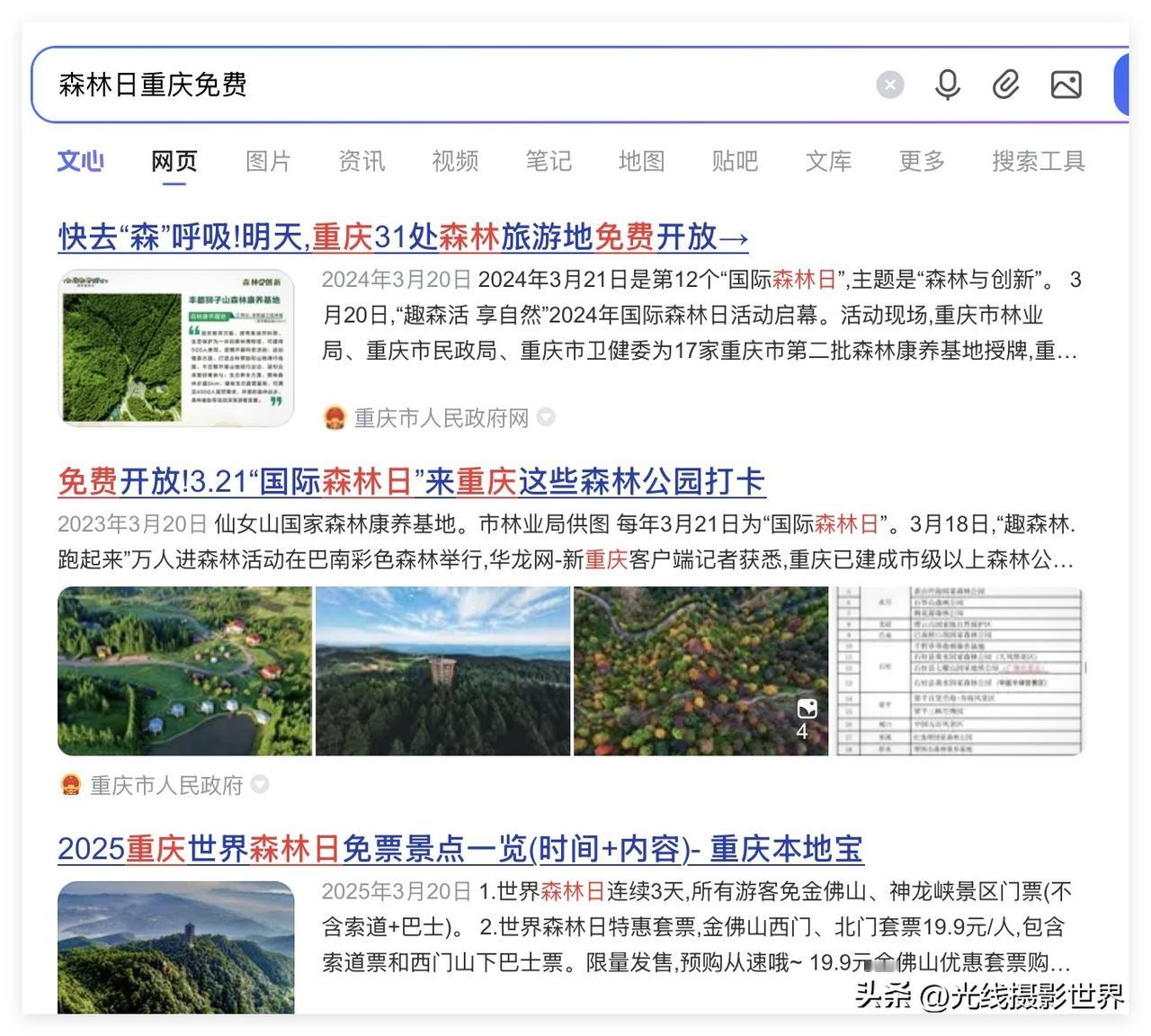View the colorful autumn forest thumbnail
Screen dimensions: 1151x1036
click(700, 671)
